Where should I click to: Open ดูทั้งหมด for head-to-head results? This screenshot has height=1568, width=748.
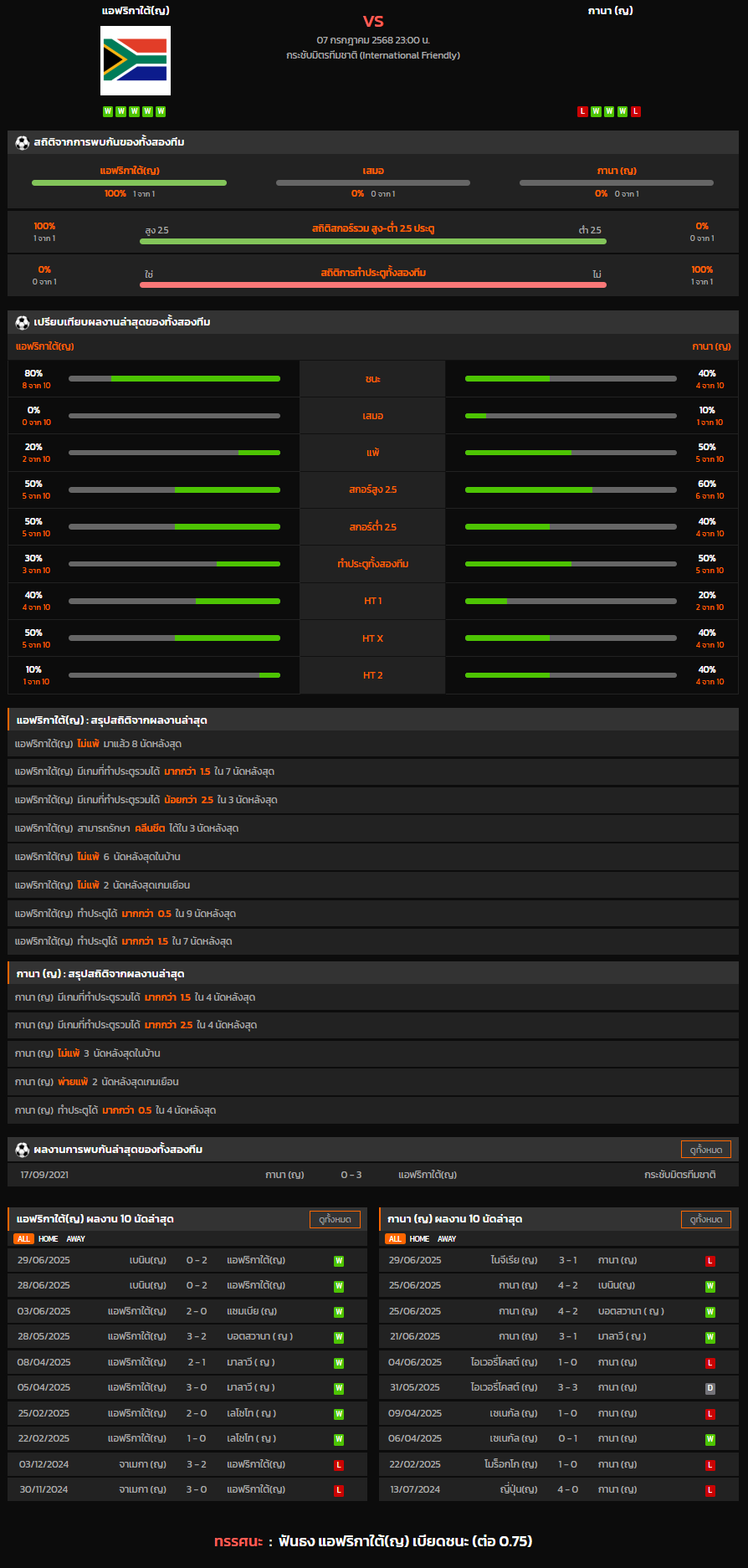pyautogui.click(x=706, y=1150)
